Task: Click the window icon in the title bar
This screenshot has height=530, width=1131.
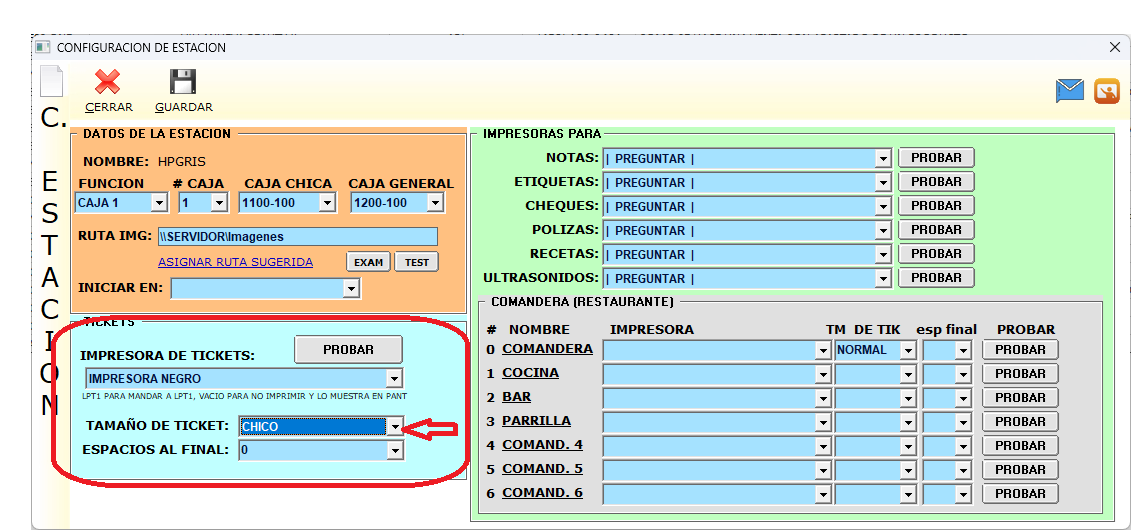Action: pyautogui.click(x=43, y=47)
